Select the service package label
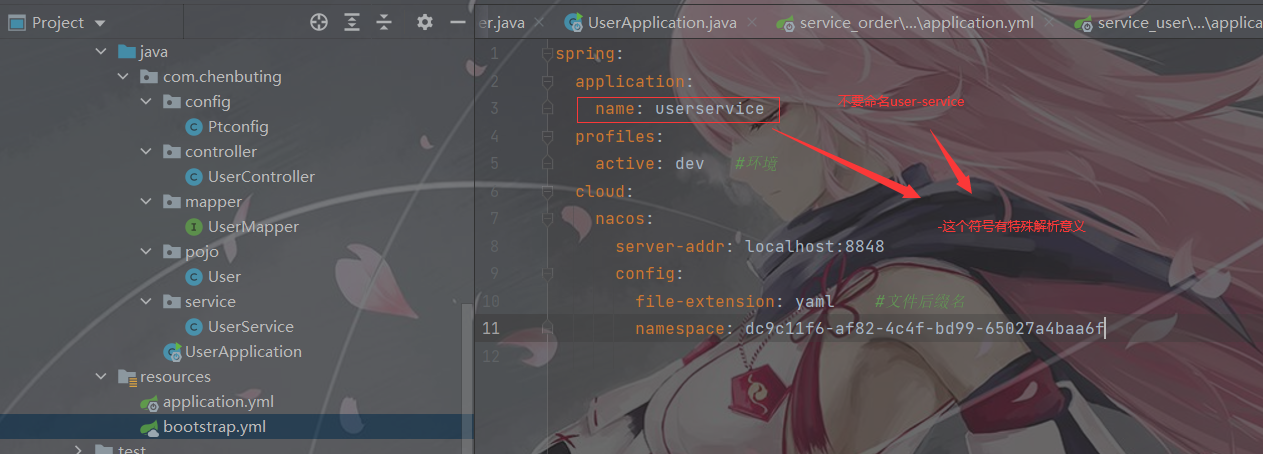Viewport: 1263px width, 454px height. [210, 302]
